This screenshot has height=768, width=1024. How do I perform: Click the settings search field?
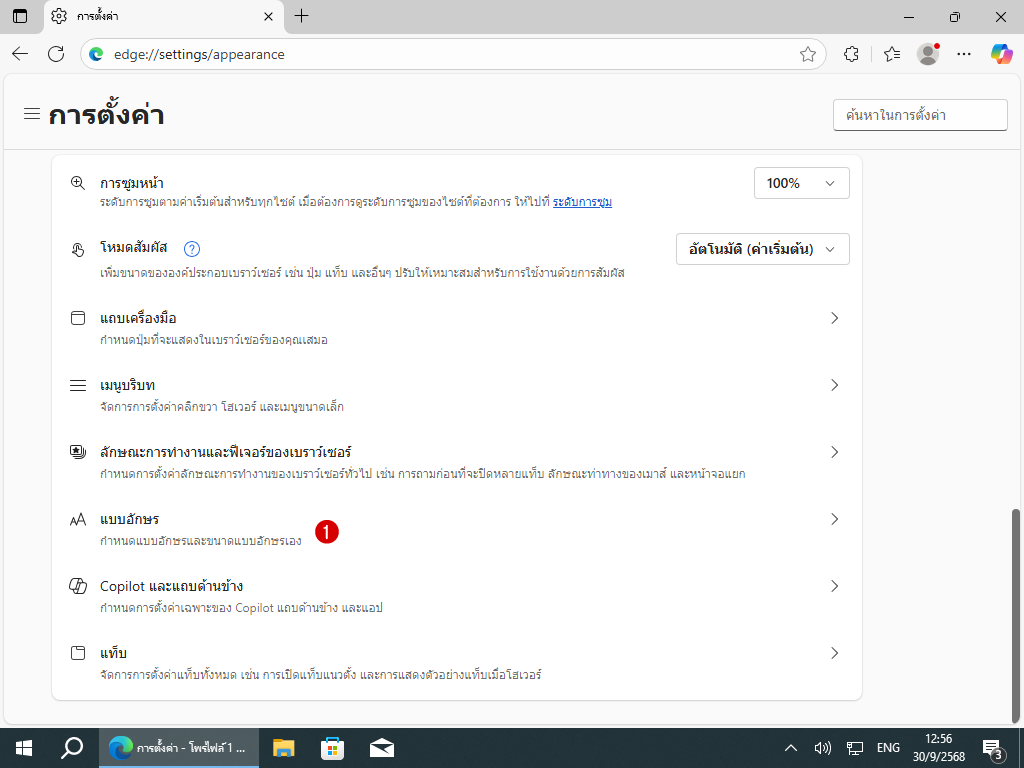pyautogui.click(x=919, y=115)
